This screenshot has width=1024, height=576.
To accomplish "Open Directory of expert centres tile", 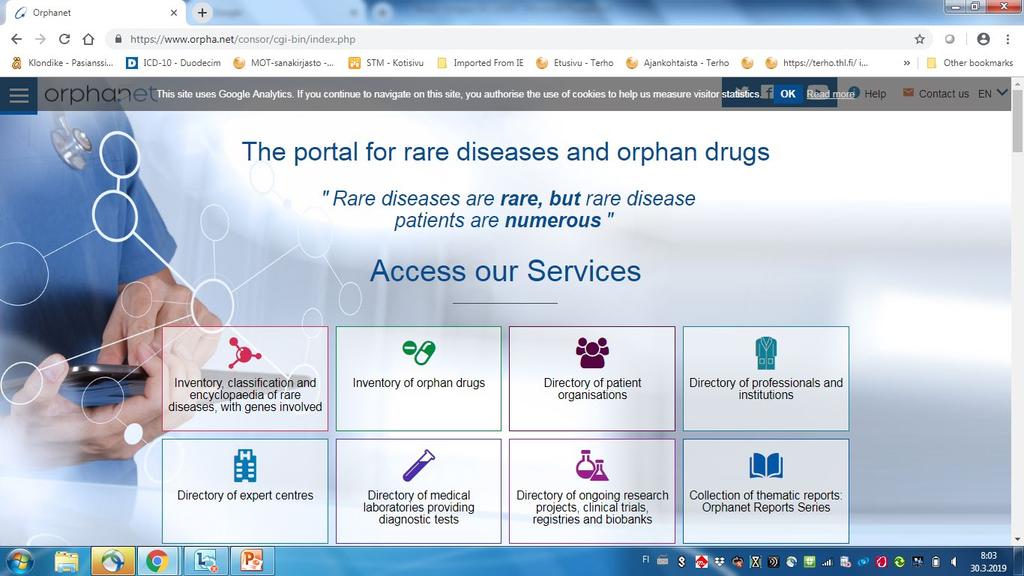I will [x=245, y=491].
